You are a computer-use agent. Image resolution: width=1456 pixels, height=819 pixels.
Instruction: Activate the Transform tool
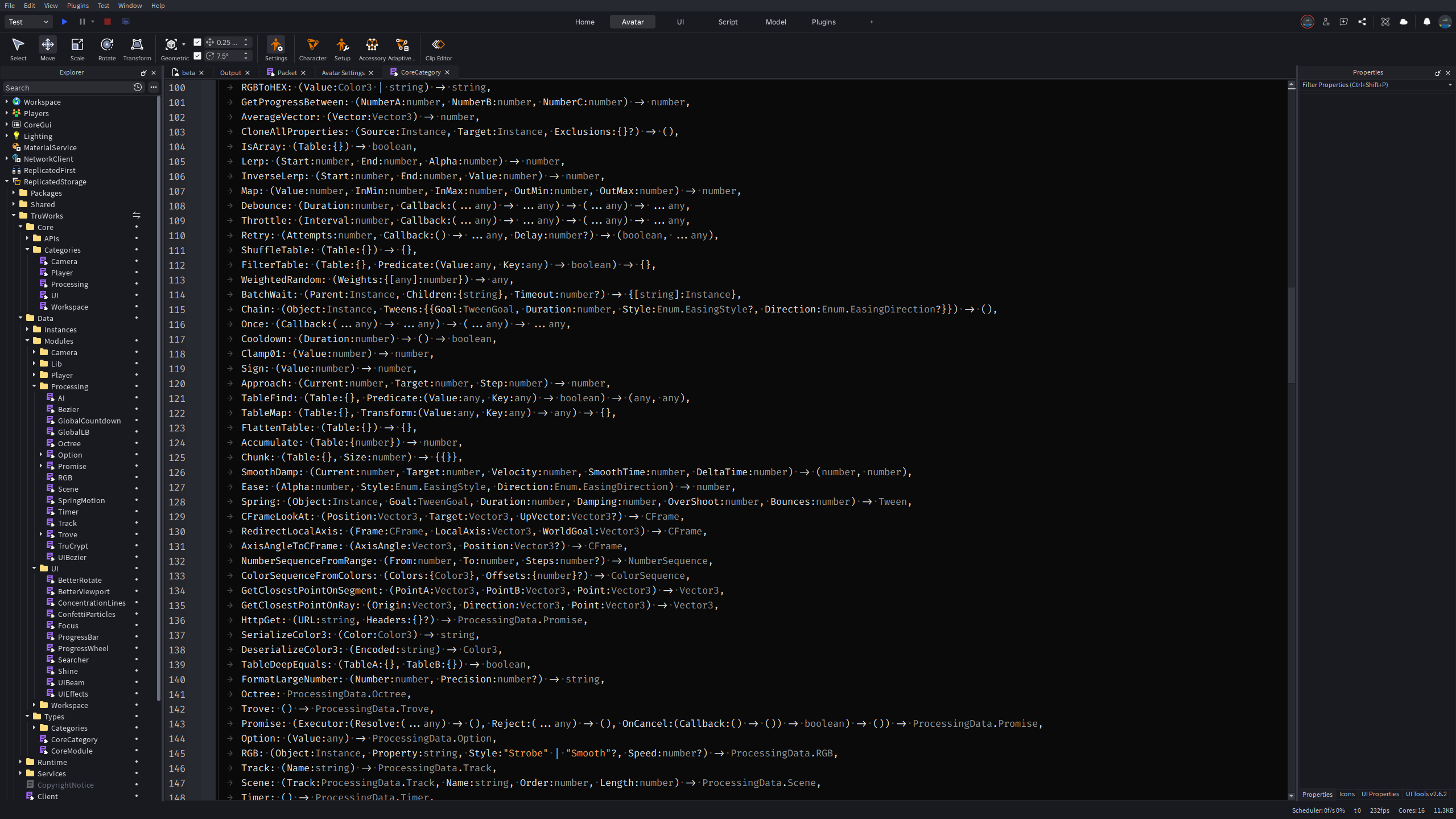coord(137,49)
